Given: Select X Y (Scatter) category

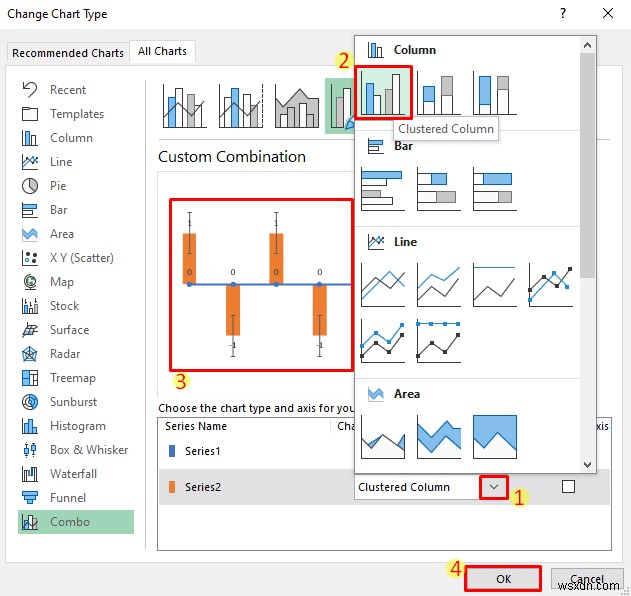Looking at the screenshot, I should (76, 258).
